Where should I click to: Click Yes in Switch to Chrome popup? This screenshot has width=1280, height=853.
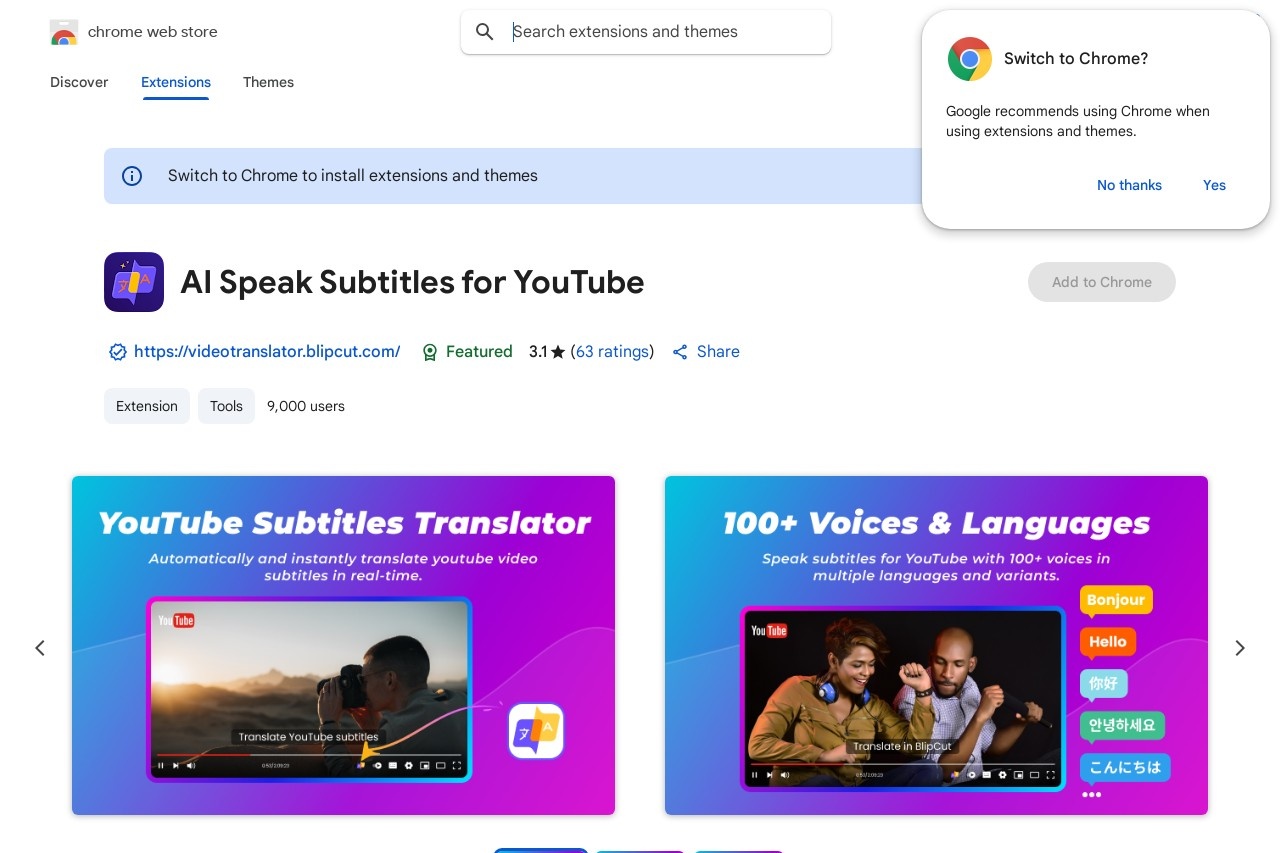tap(1214, 185)
